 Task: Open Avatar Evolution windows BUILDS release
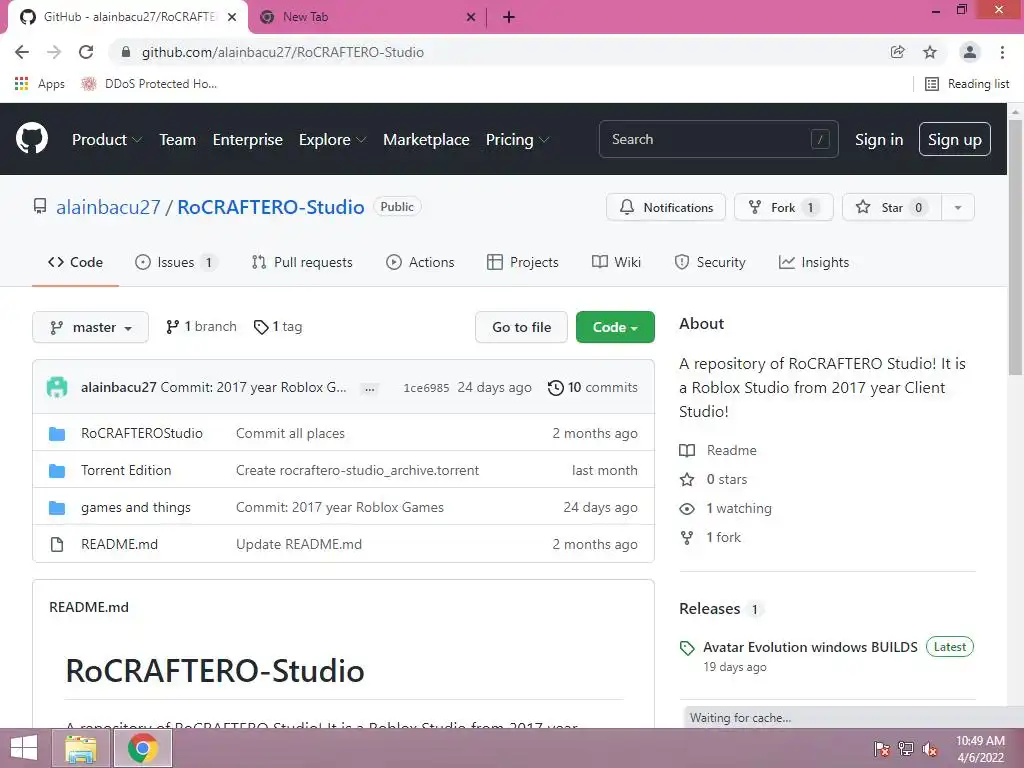[810, 647]
